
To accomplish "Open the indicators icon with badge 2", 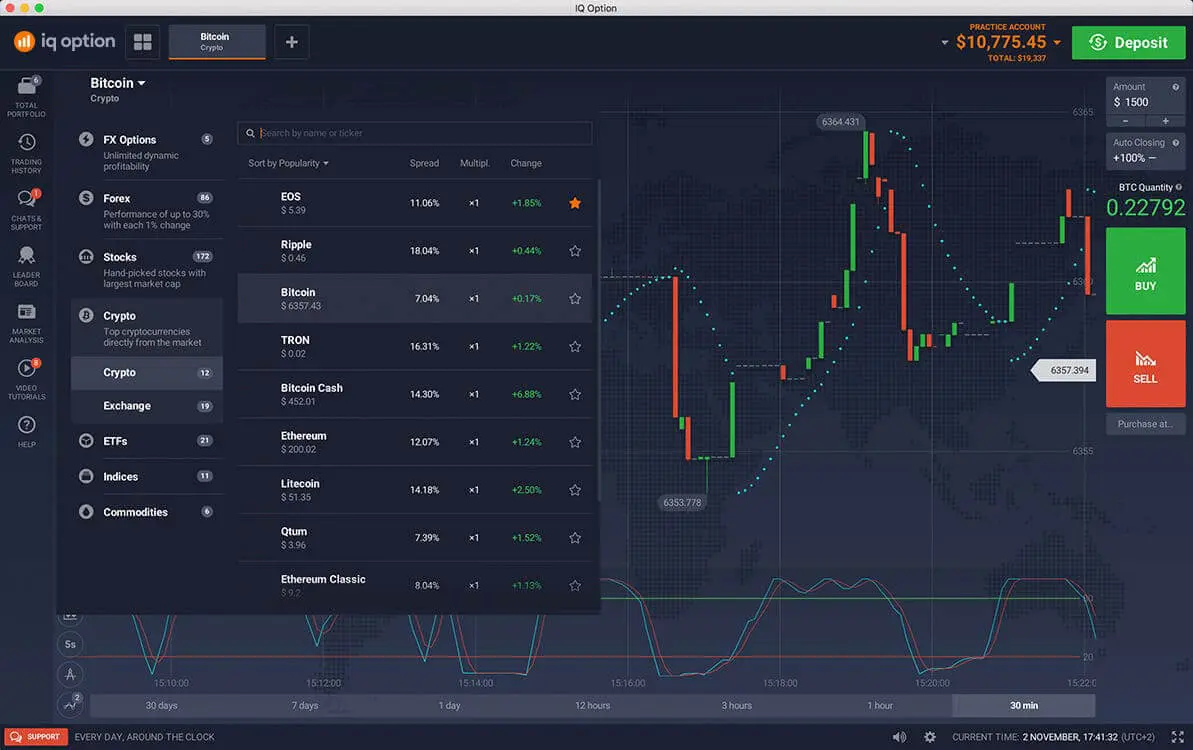I will [x=70, y=704].
